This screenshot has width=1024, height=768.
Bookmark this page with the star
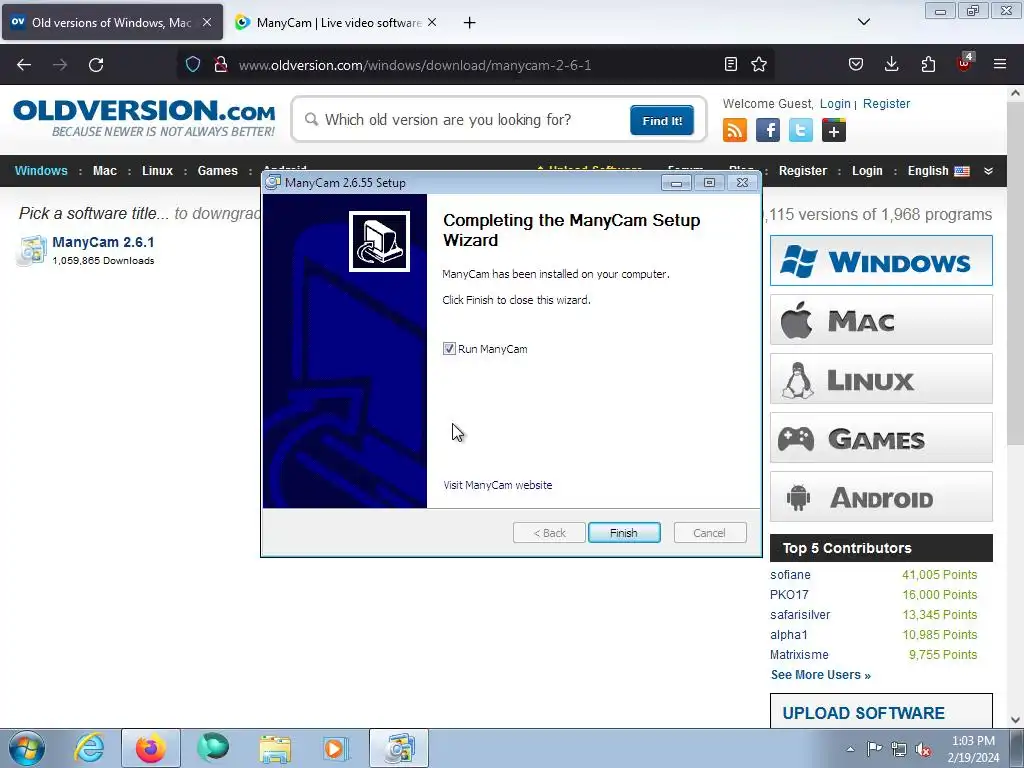[759, 64]
